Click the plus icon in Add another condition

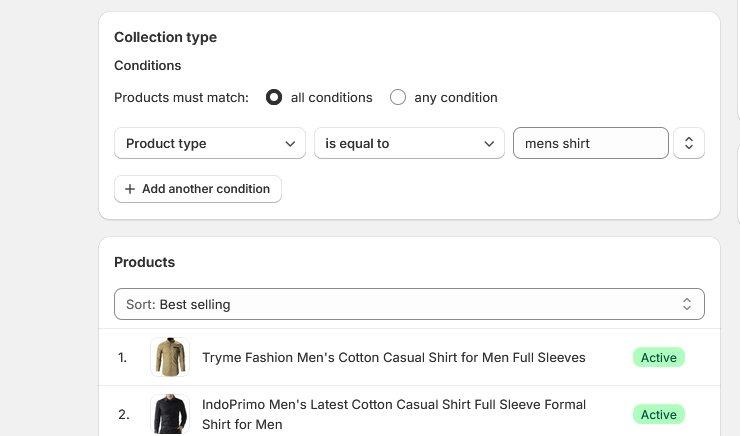pos(130,189)
